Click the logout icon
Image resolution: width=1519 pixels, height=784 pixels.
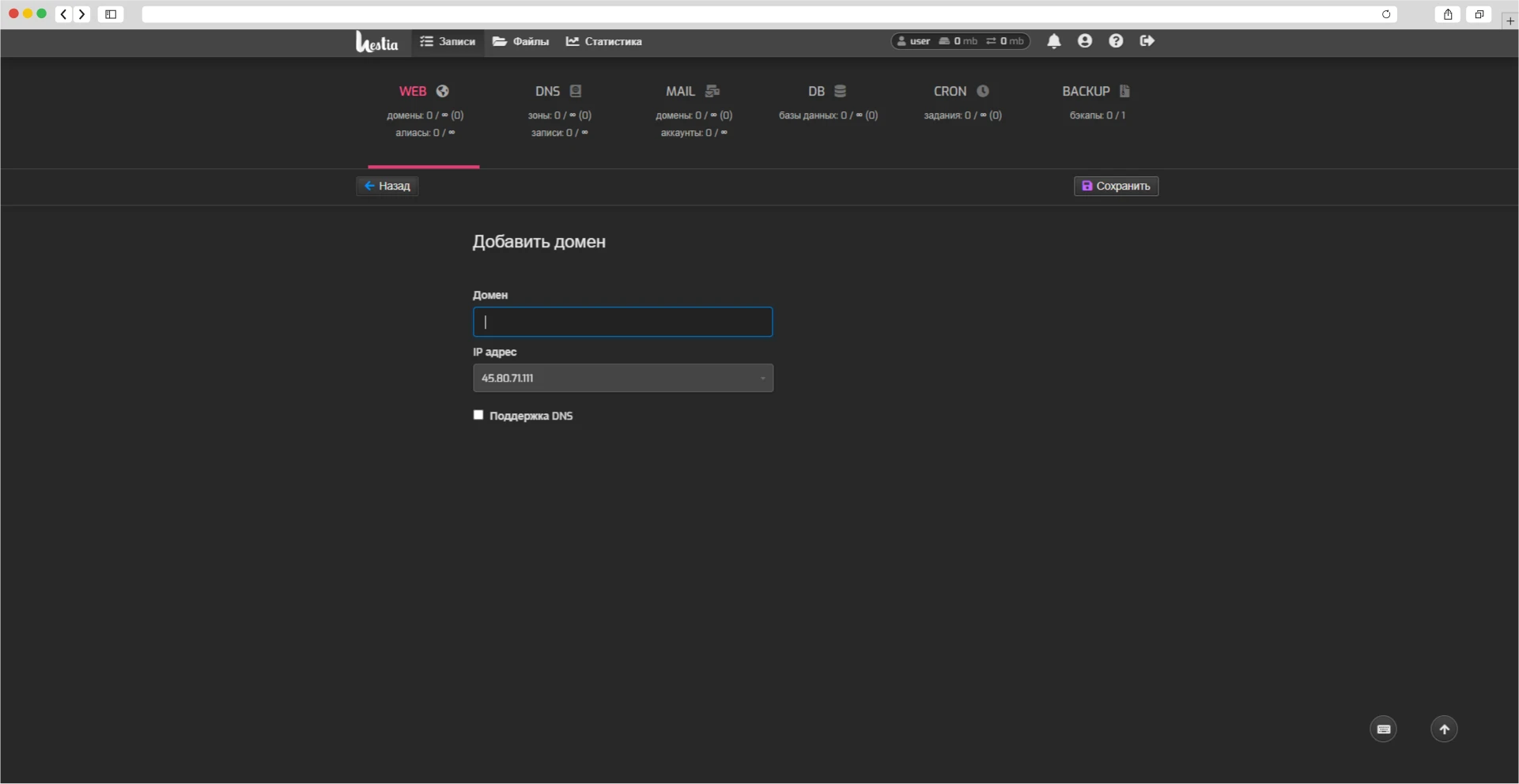[1147, 41]
